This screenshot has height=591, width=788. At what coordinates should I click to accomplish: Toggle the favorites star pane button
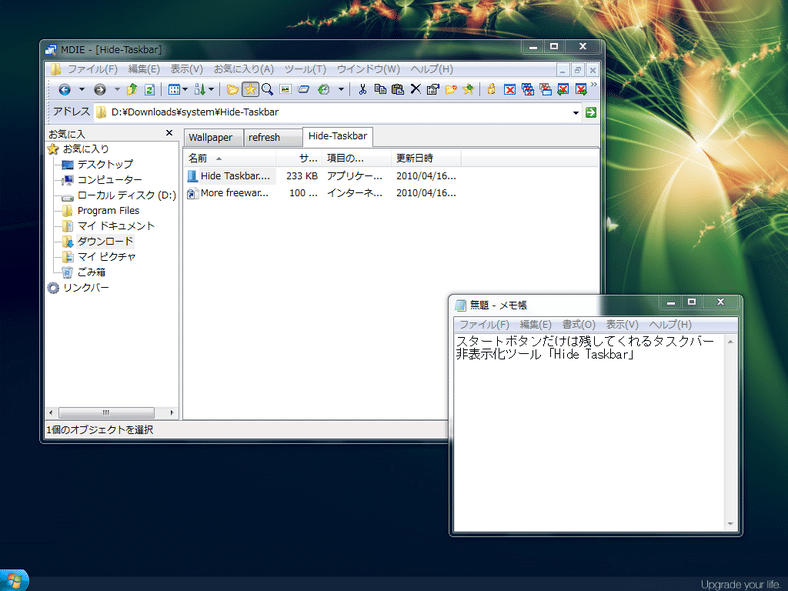[x=250, y=89]
